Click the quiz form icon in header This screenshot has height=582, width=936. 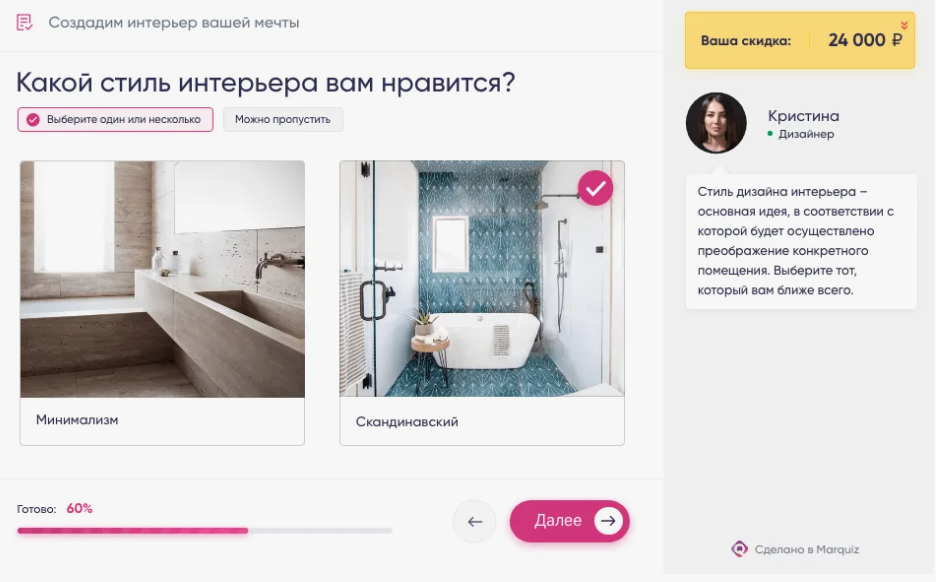24,23
